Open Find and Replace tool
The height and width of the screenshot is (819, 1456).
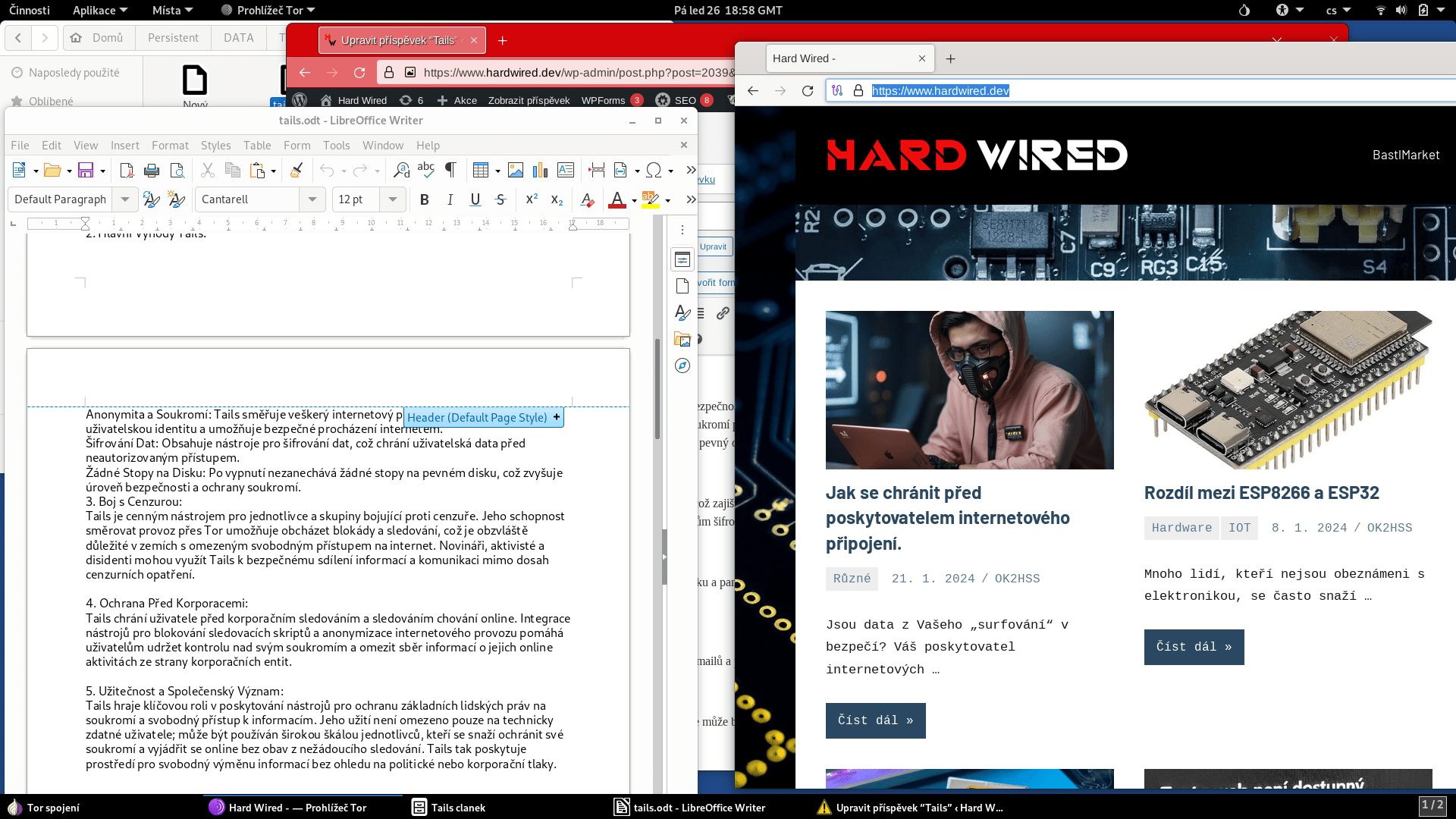coord(401,171)
